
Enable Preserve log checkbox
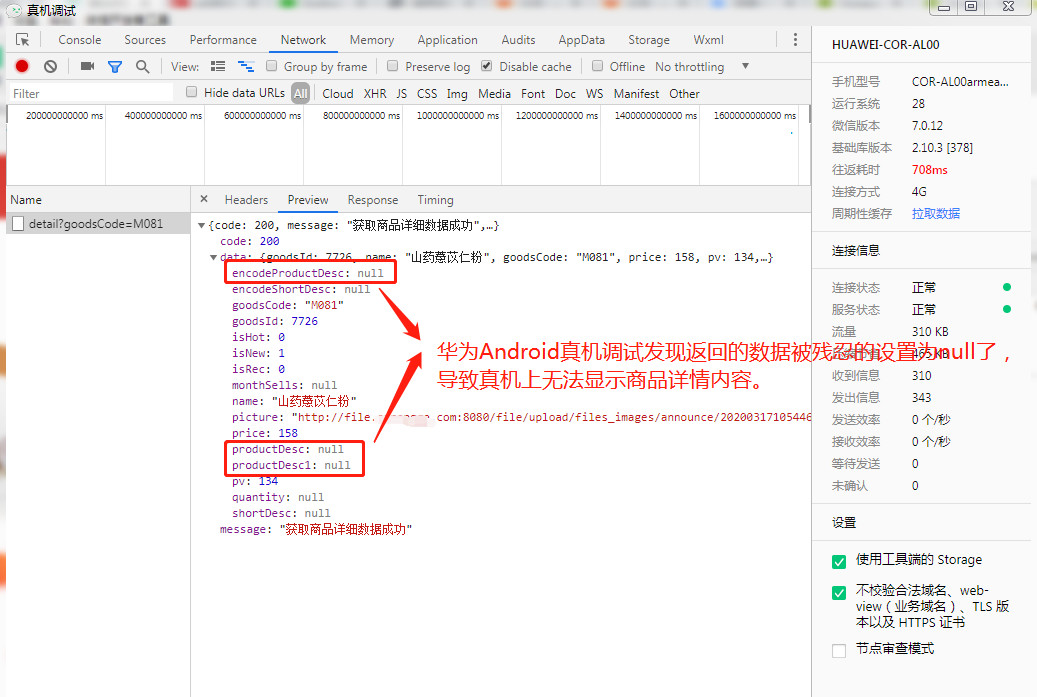pos(393,65)
